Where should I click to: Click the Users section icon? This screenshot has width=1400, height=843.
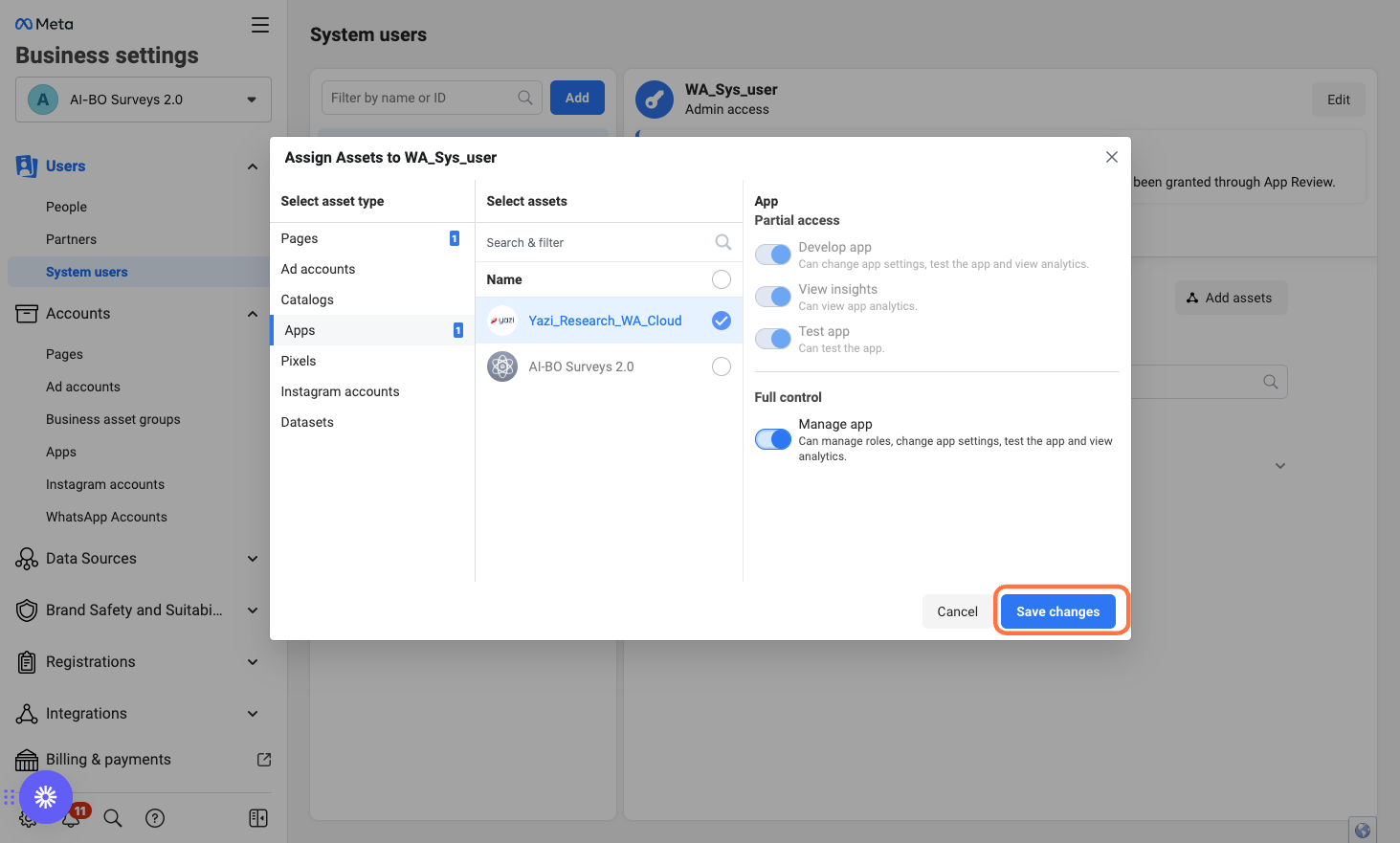point(27,166)
